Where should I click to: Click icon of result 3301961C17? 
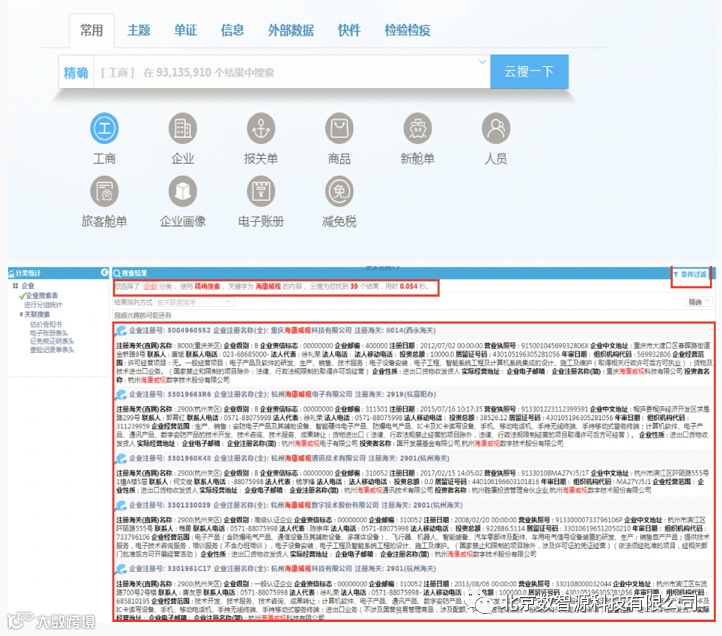(x=121, y=569)
